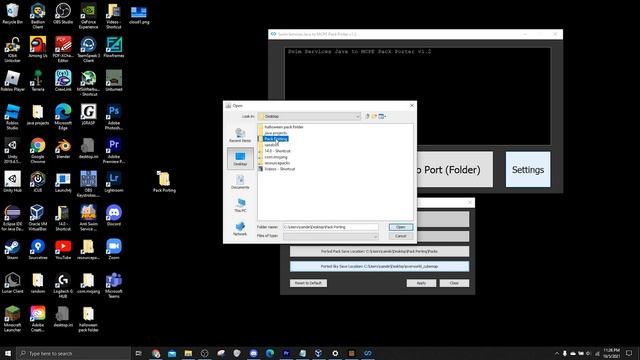
Task: Expand the 'Files of type' dropdown
Action: coord(331,236)
